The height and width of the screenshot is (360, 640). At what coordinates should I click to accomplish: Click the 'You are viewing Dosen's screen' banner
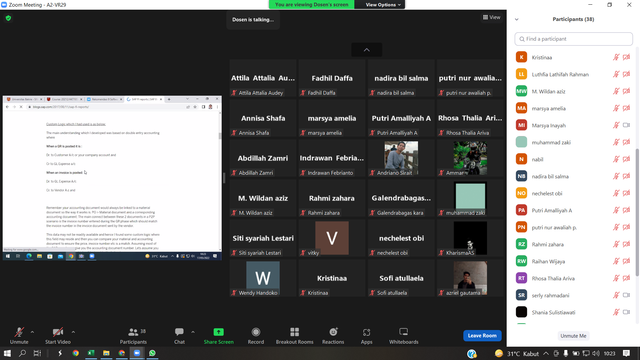tap(311, 4)
